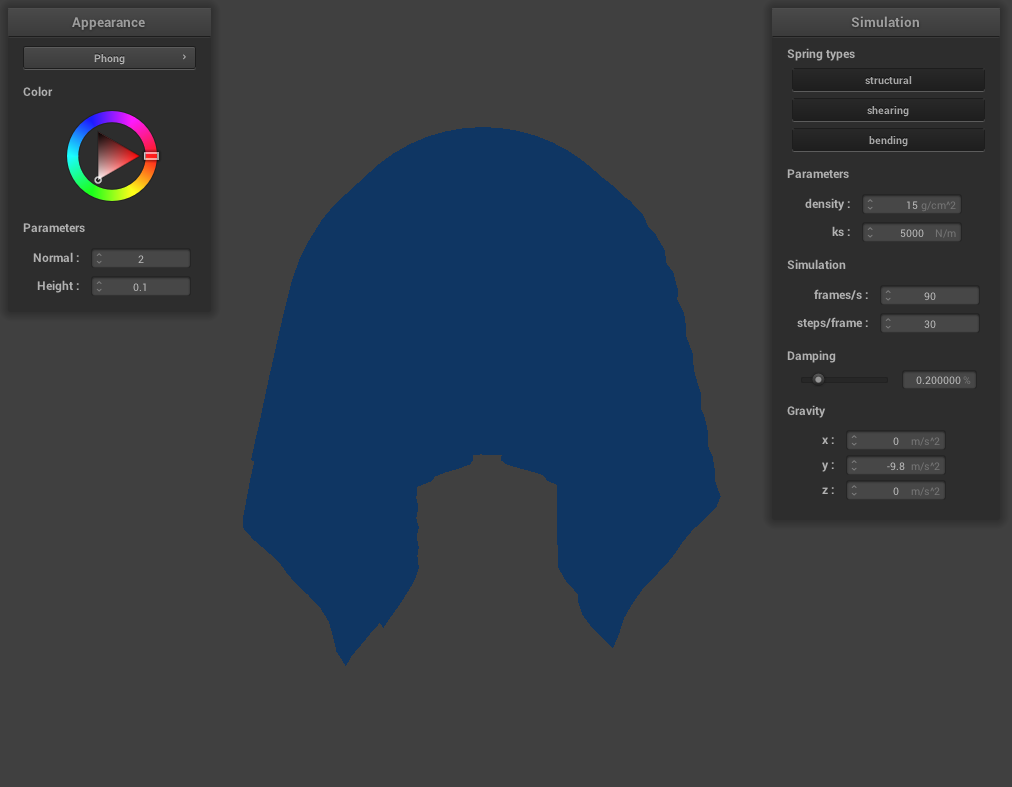Click the steps/frame stepper arrows

pos(888,324)
